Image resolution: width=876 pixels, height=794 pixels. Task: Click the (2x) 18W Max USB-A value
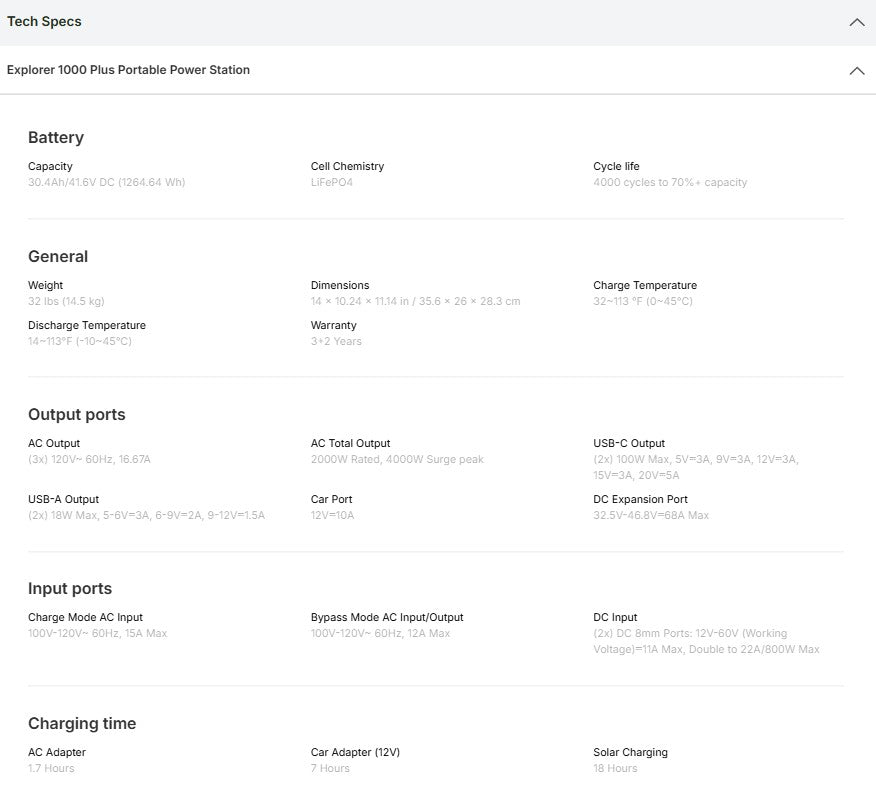pos(146,515)
